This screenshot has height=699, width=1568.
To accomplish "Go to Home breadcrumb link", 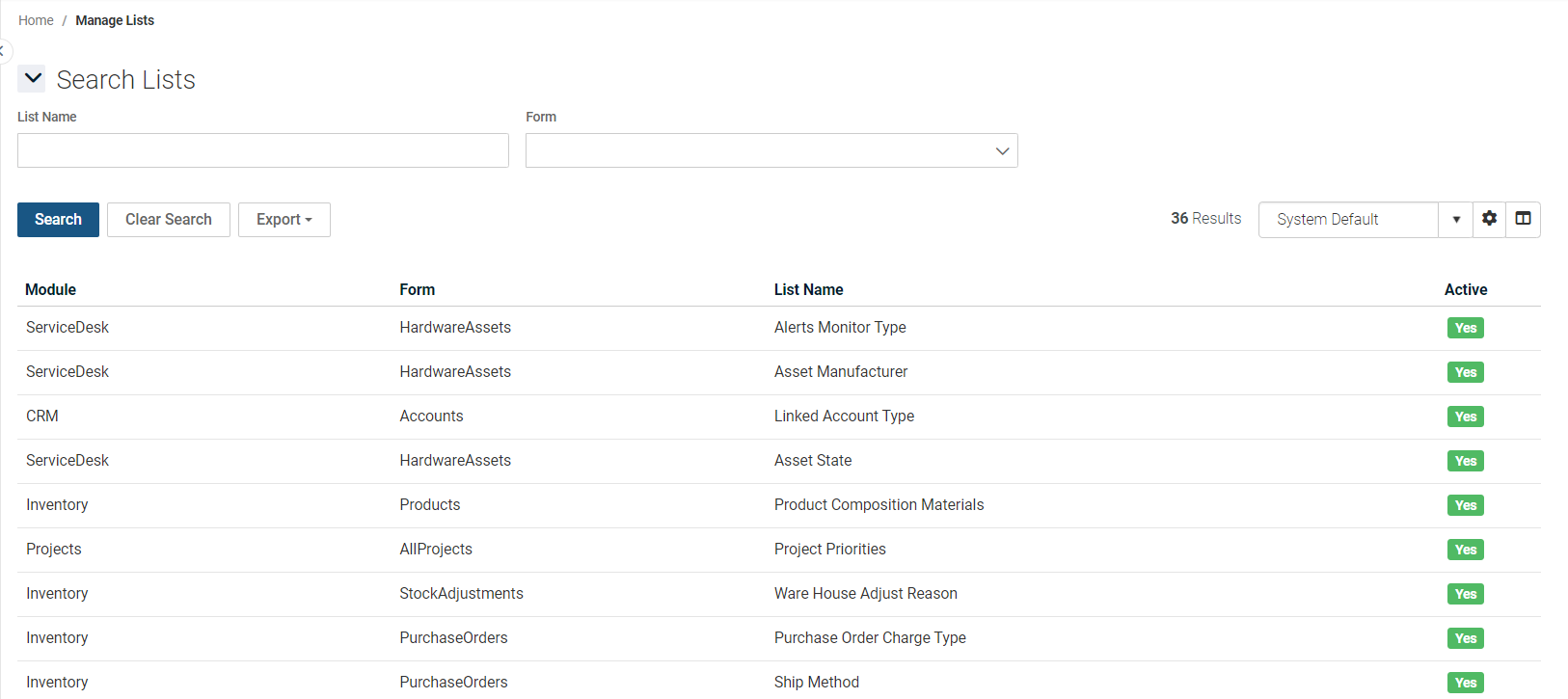I will (36, 20).
